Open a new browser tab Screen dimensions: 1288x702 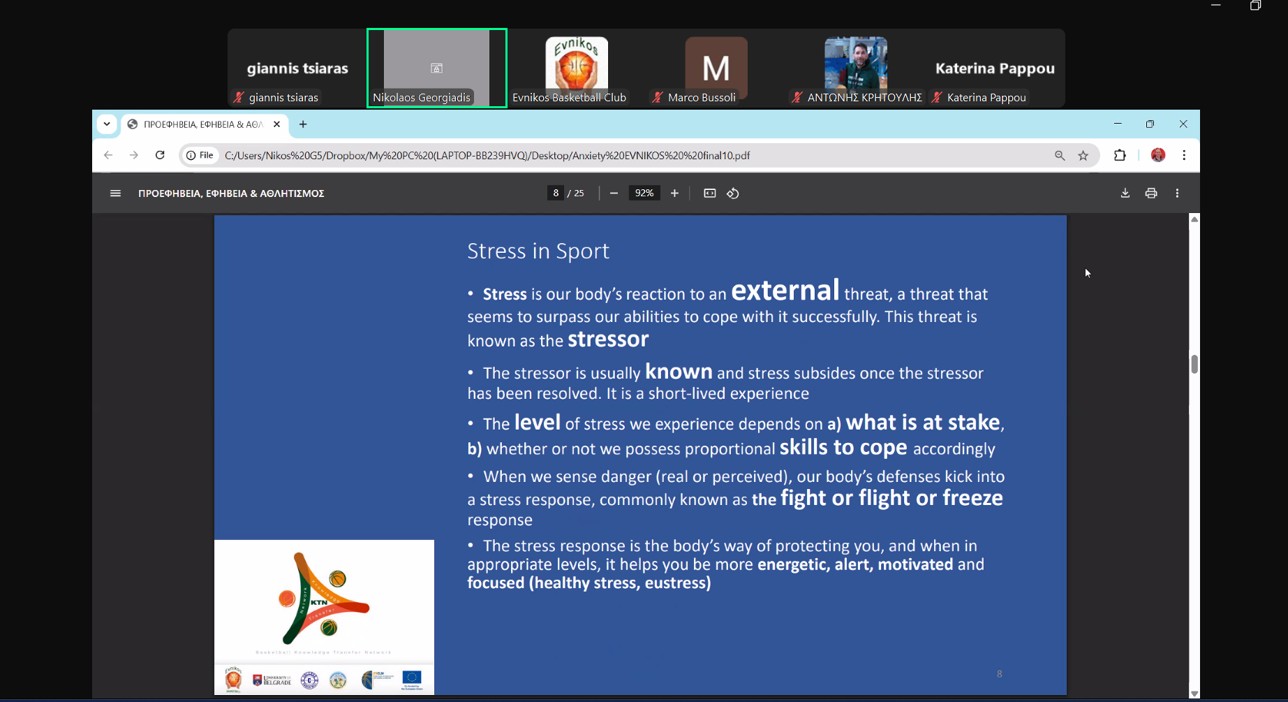pyautogui.click(x=303, y=124)
